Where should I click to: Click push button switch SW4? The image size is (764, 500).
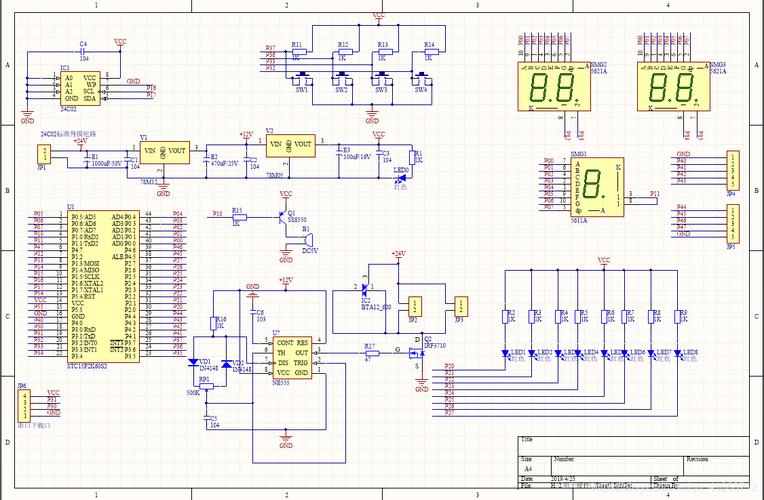tap(421, 78)
